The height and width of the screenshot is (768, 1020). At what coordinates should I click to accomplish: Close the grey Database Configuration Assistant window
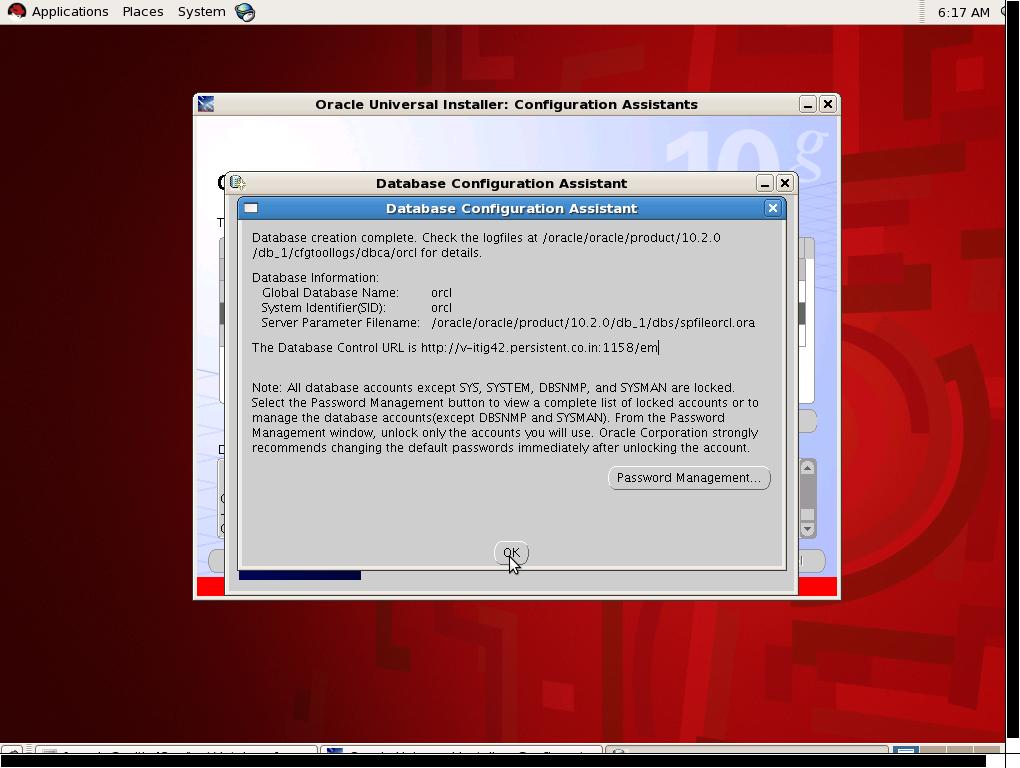tap(785, 183)
